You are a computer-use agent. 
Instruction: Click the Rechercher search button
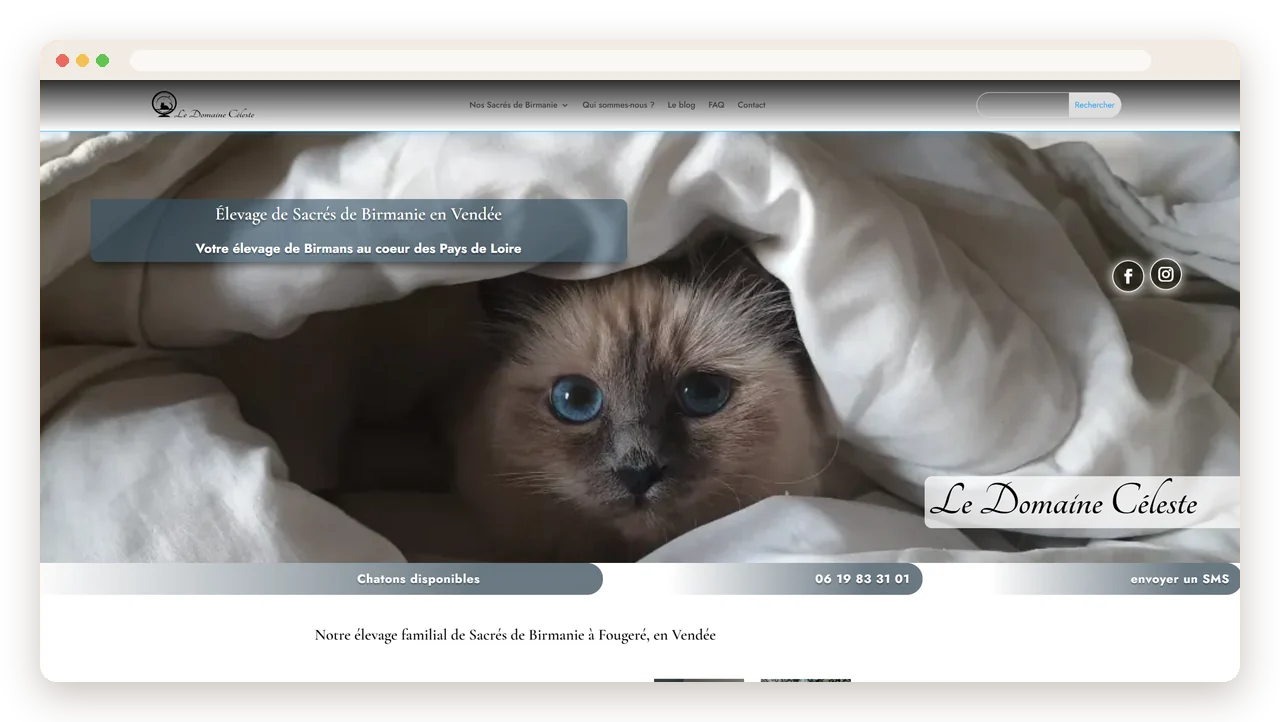1095,105
